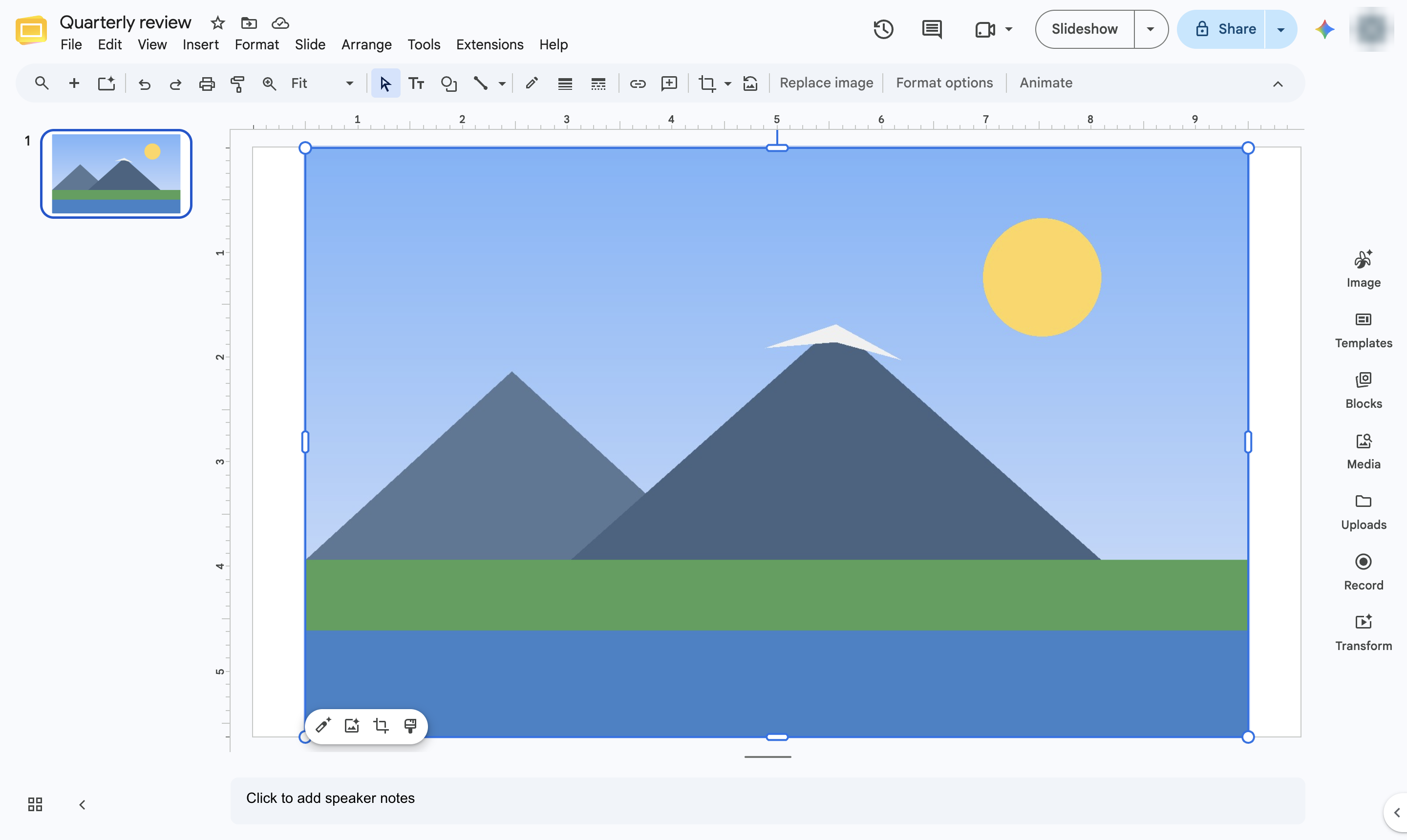Expand crop mask shape dropdown arrow
This screenshot has height=840, width=1407.
(727, 84)
